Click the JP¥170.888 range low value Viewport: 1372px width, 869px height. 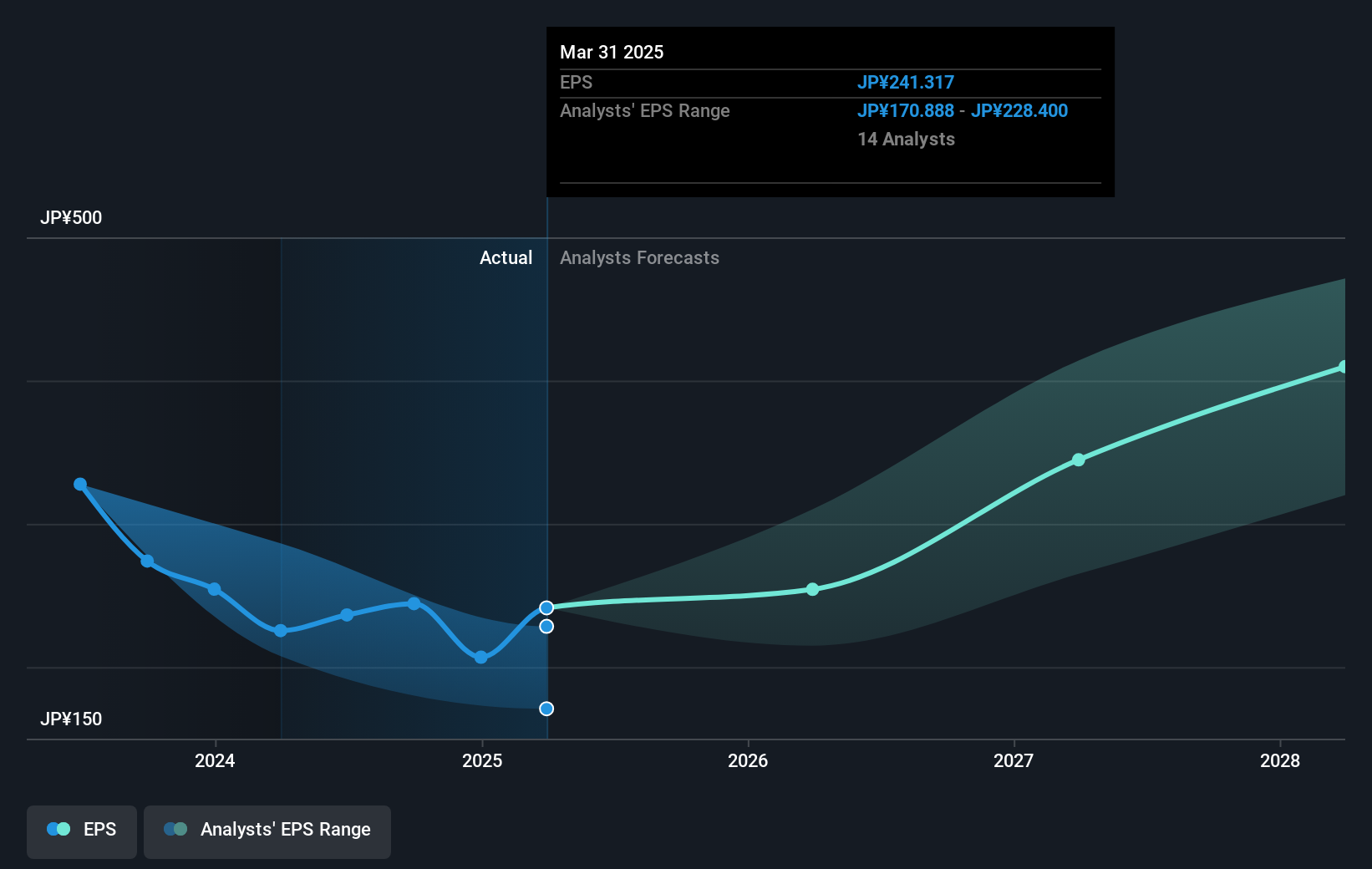point(906,111)
